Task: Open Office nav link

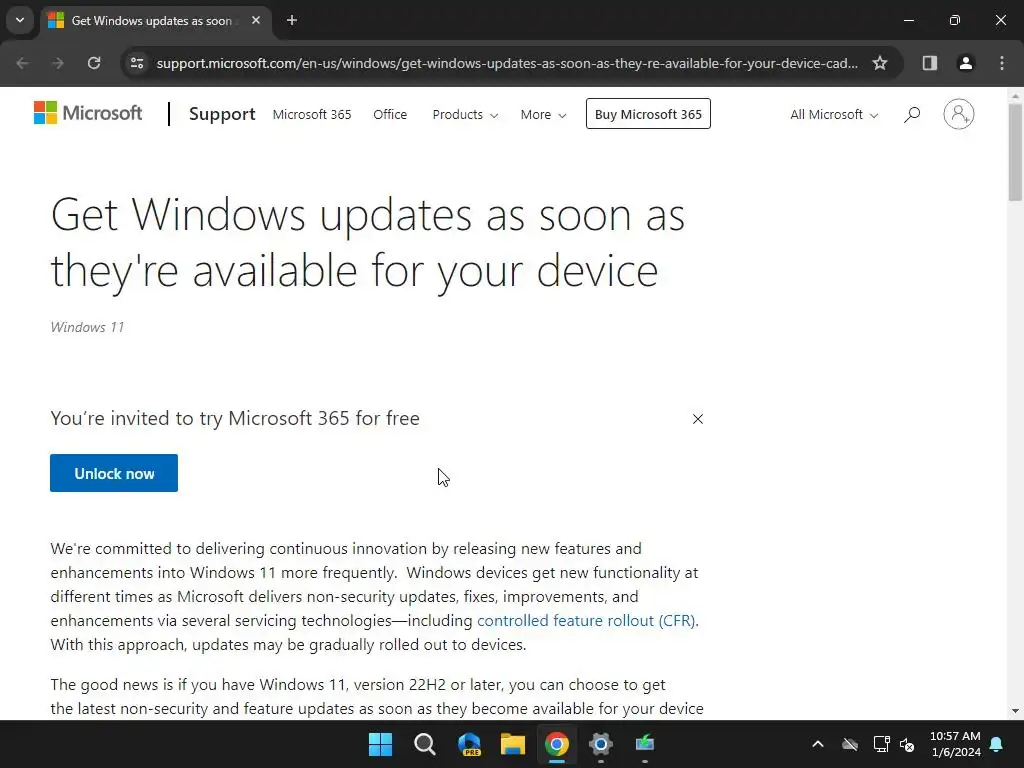Action: [x=390, y=114]
